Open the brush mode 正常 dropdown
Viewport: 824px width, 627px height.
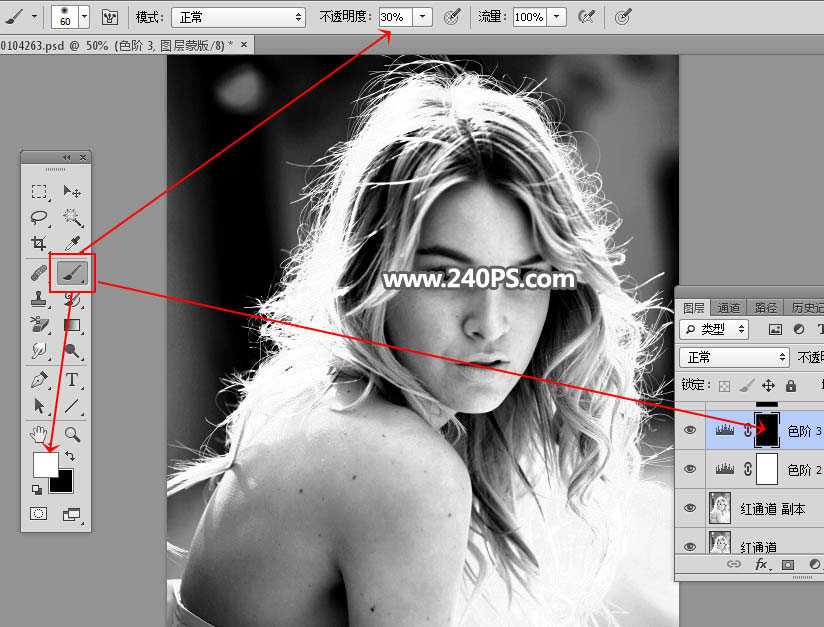(x=238, y=17)
